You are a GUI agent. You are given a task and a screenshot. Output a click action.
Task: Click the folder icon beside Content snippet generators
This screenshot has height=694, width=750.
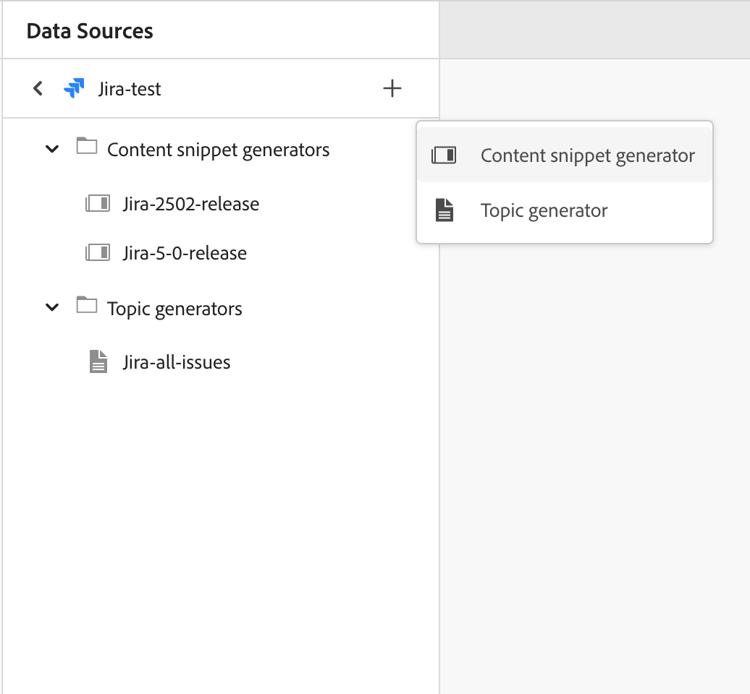(x=87, y=148)
